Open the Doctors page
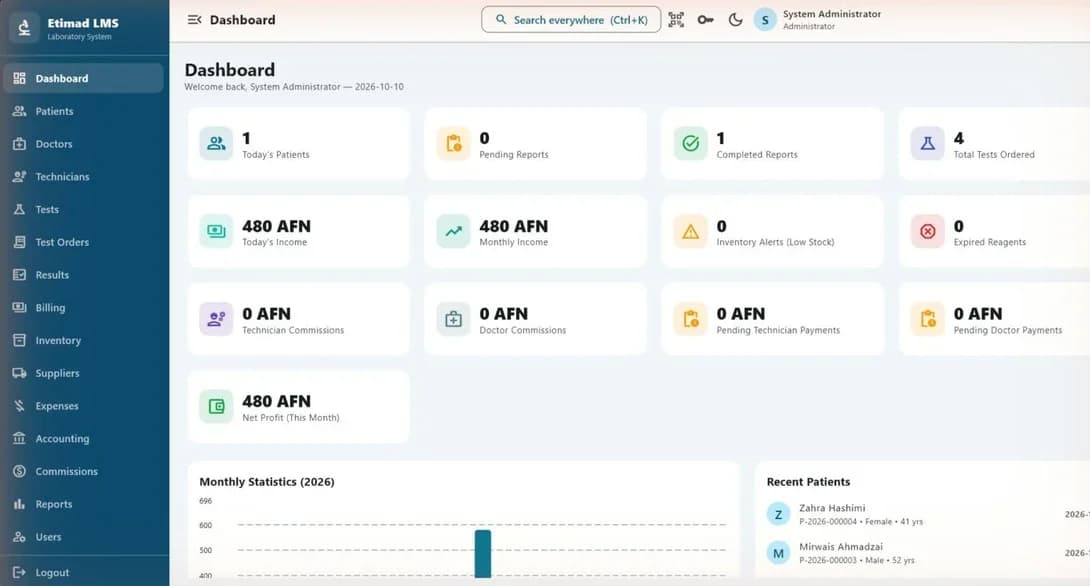 (83, 144)
